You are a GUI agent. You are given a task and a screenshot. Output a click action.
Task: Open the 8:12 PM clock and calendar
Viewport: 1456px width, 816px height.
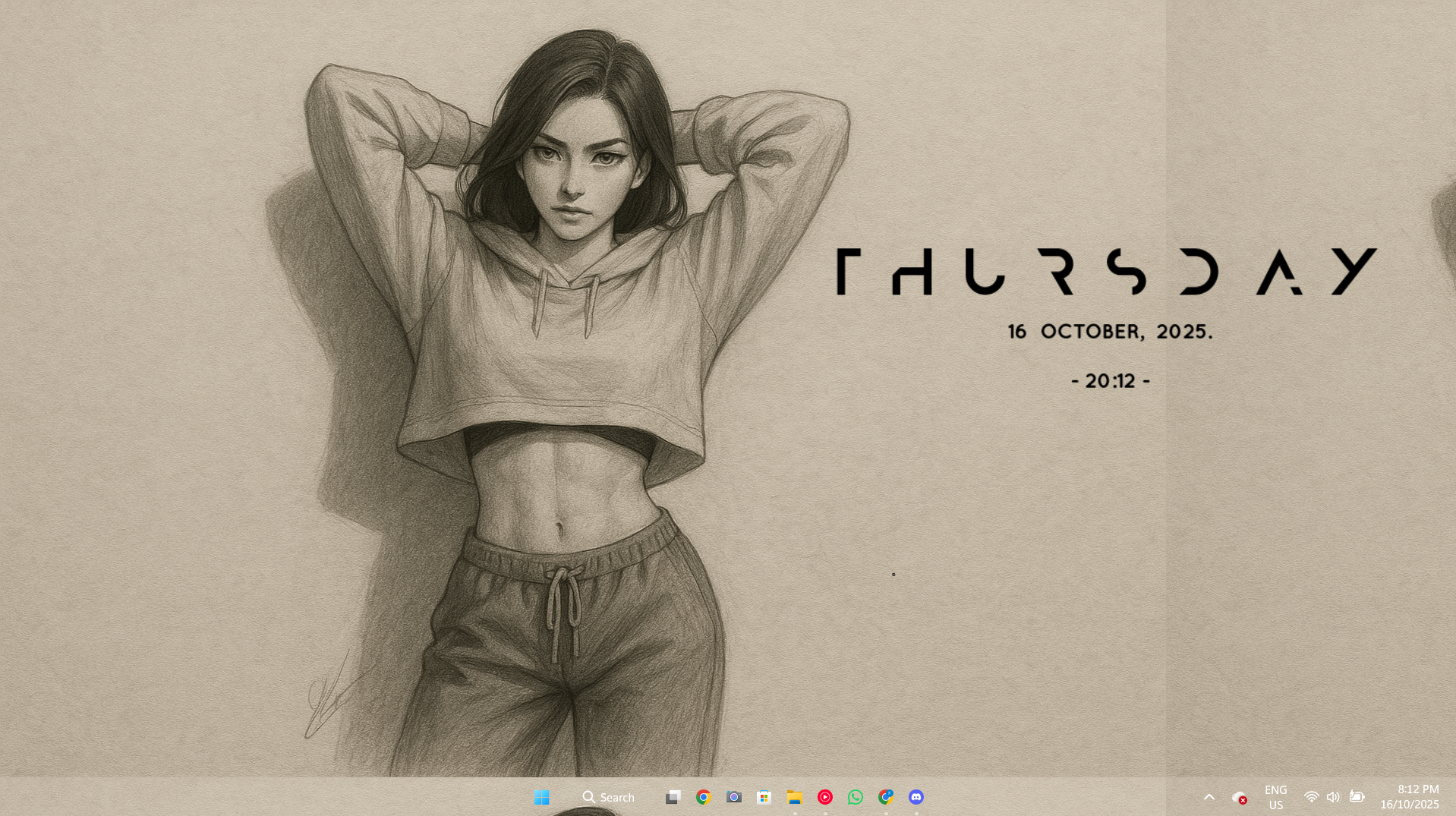click(1409, 797)
